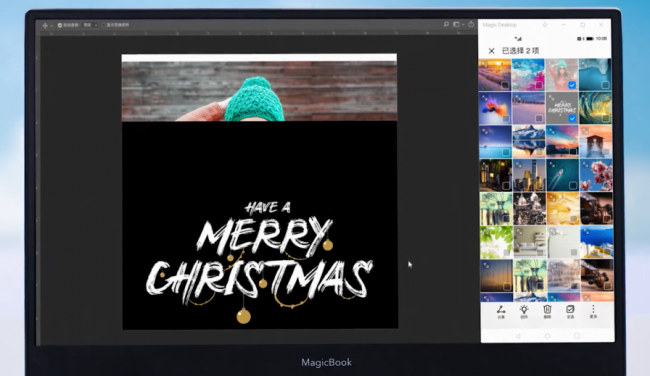Viewport: 650px width, 376px height.
Task: Click the 已选择 2 项 selection count title
Action: (521, 51)
